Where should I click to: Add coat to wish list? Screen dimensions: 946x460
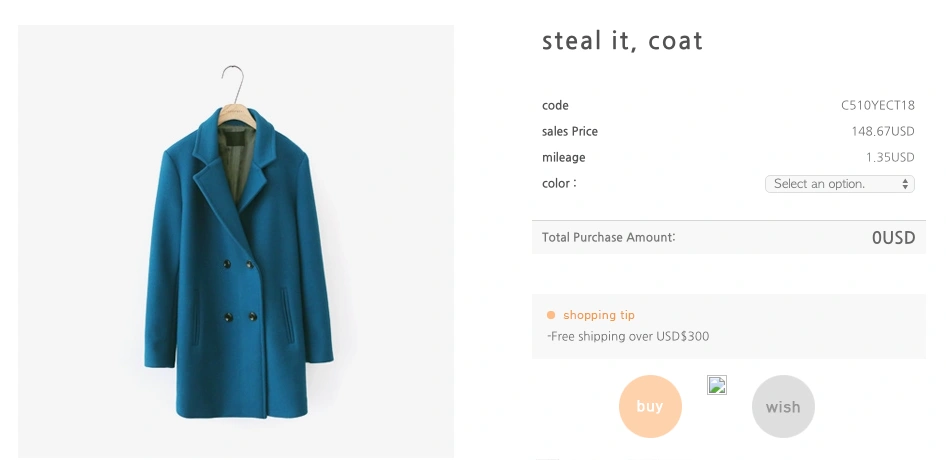783,407
